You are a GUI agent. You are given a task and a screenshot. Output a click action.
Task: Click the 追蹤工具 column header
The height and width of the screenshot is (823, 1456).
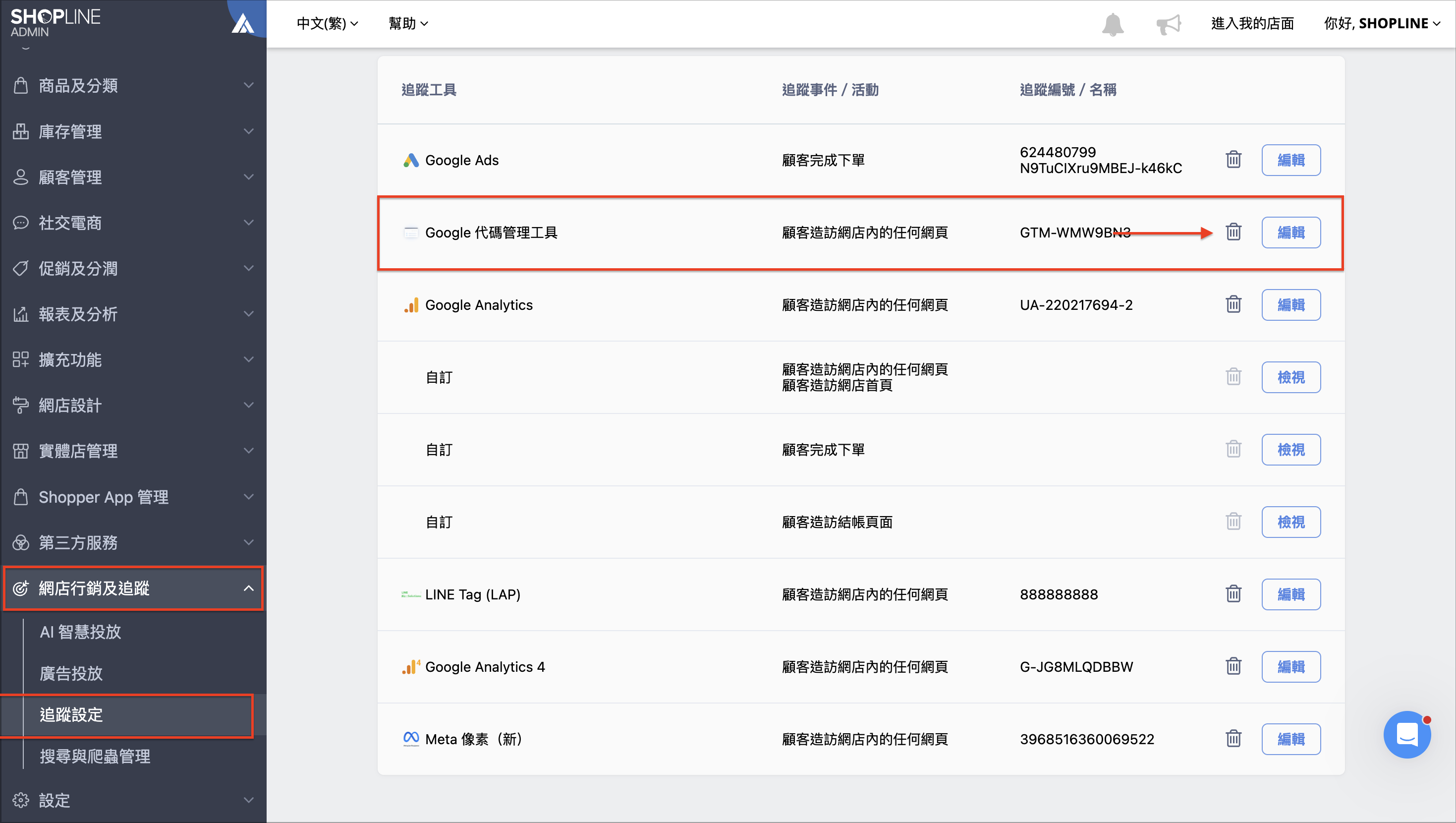pyautogui.click(x=429, y=90)
